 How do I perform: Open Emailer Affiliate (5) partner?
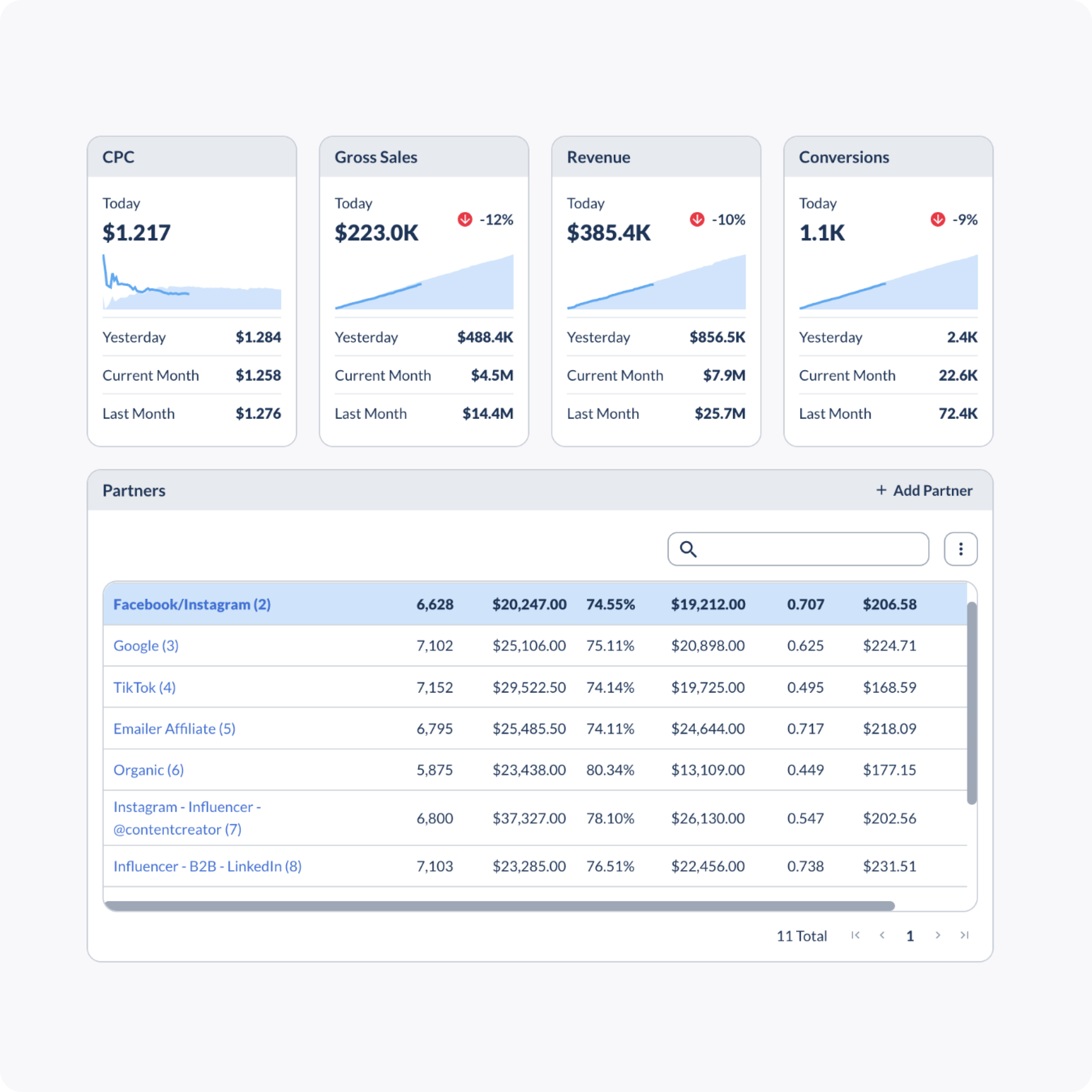[x=174, y=729]
